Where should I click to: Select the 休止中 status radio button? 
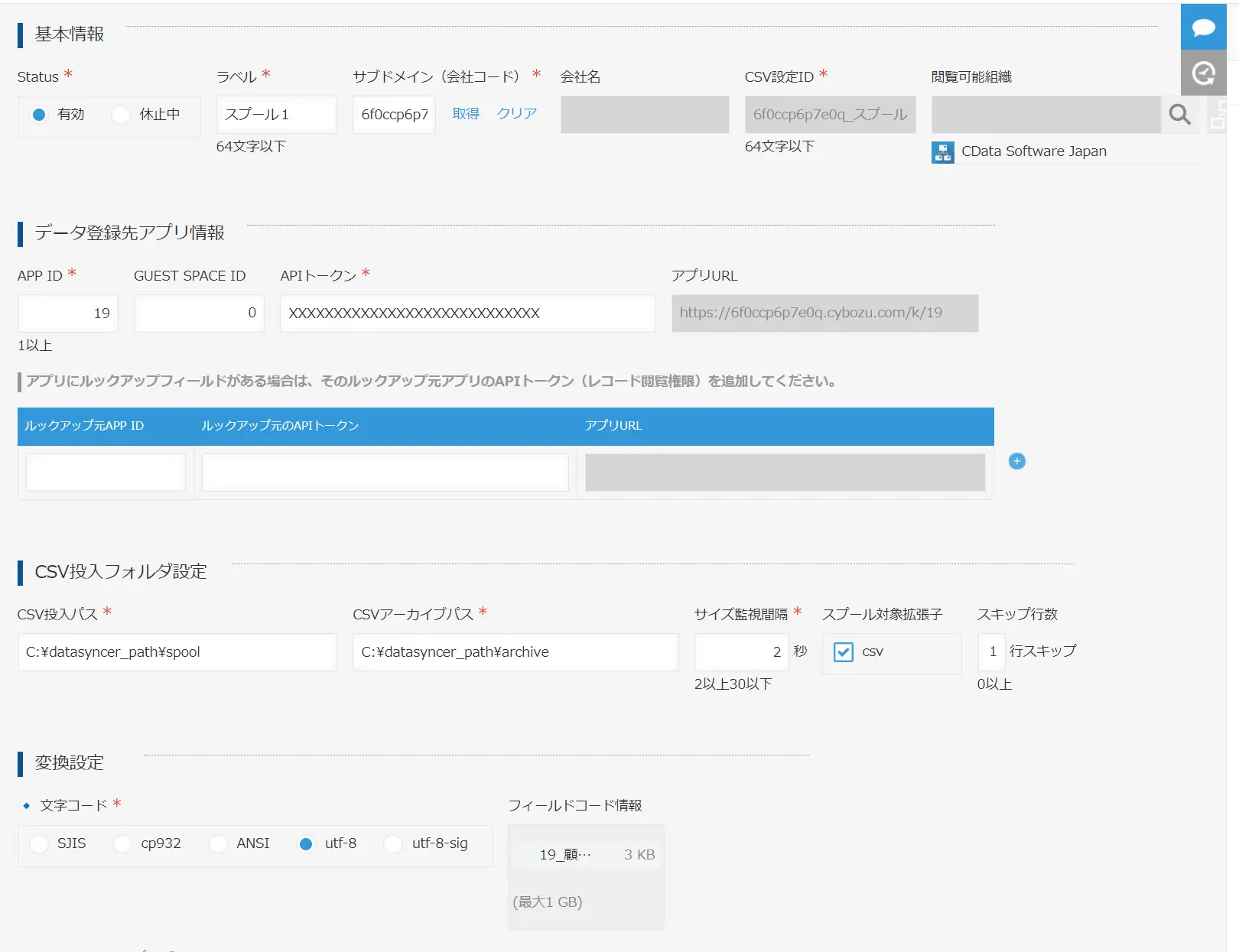(121, 115)
